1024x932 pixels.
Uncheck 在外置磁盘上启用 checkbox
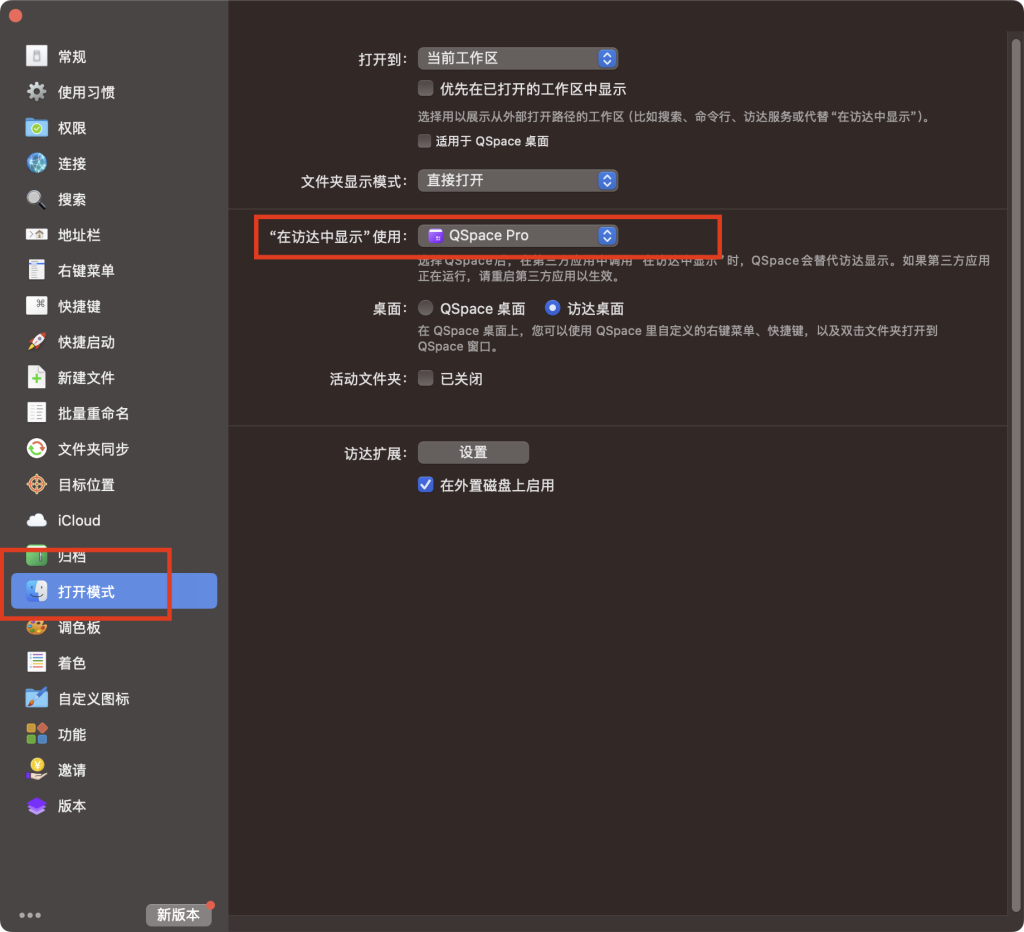click(x=426, y=485)
